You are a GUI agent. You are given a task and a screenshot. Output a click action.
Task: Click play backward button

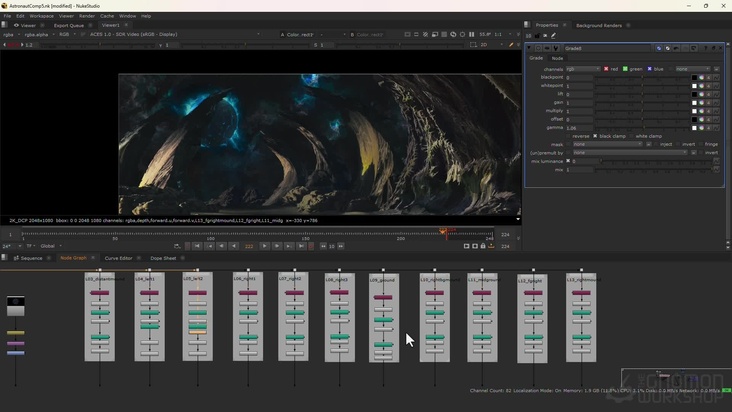(x=234, y=246)
